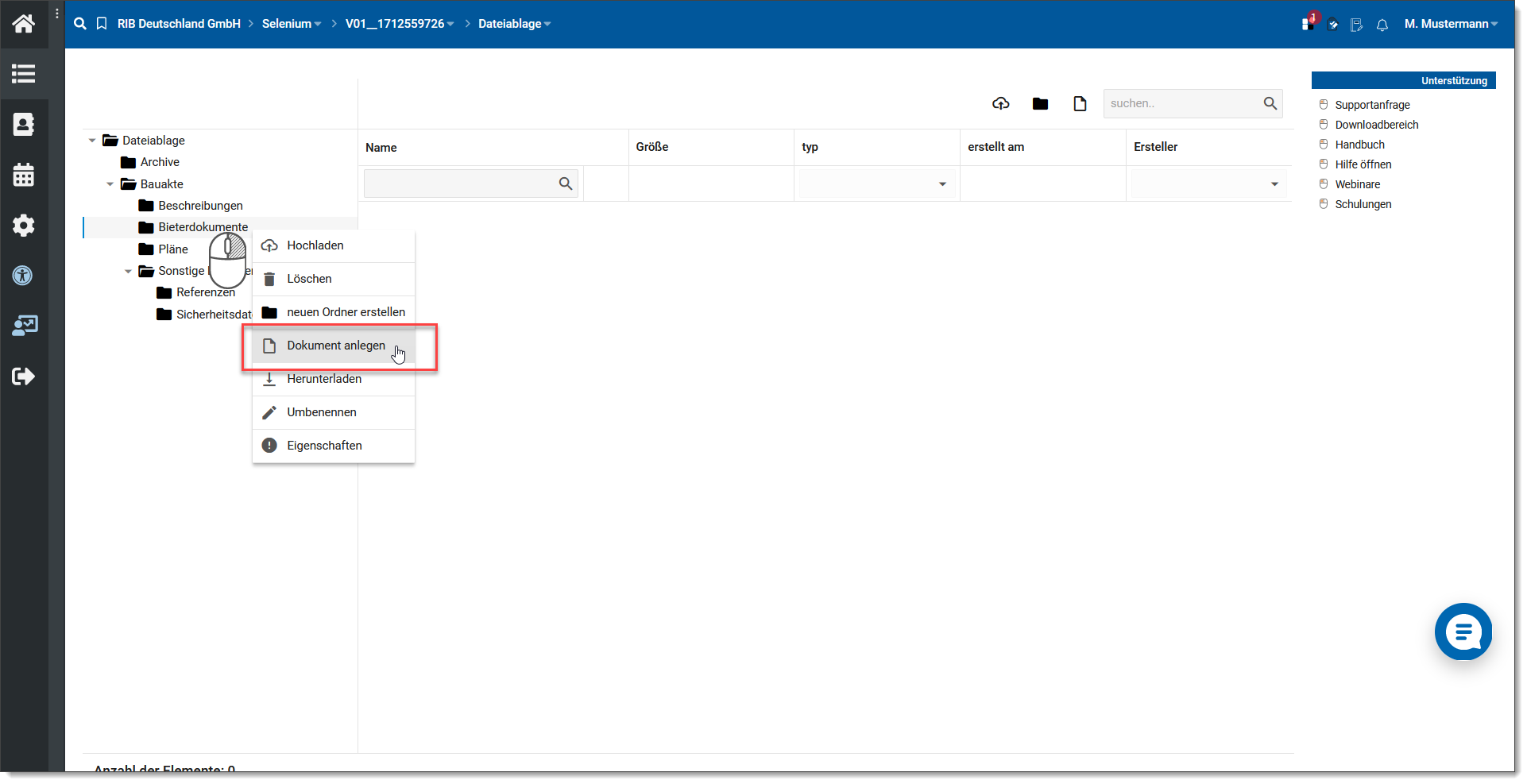Choose Umbenennen in the context menu
Image resolution: width=1527 pixels, height=784 pixels.
click(x=321, y=412)
